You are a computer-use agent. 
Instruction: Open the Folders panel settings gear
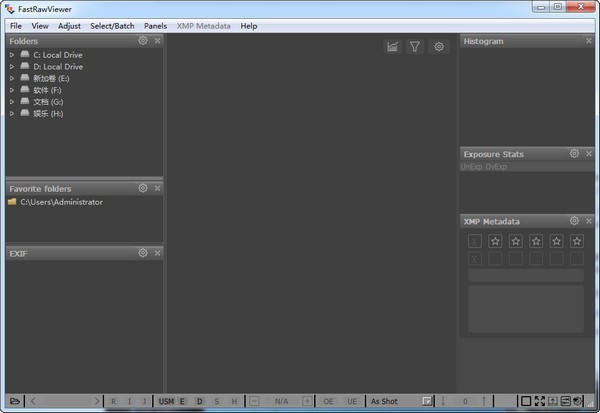pyautogui.click(x=143, y=41)
